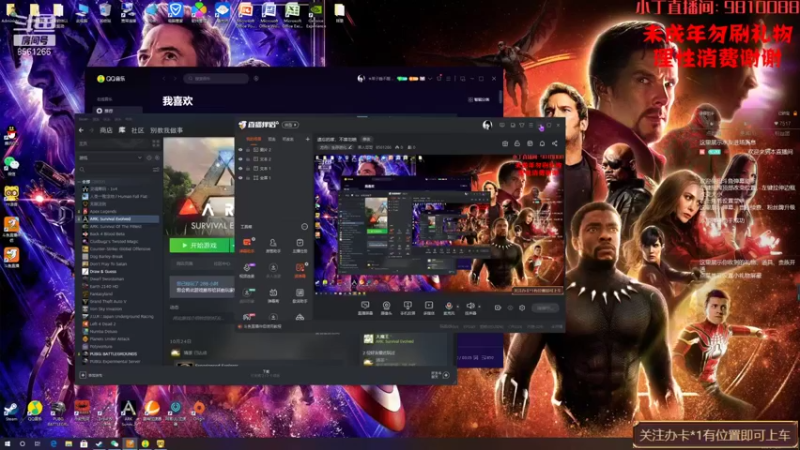
Task: Open the microphone device dropdown arrow
Action: (x=457, y=307)
